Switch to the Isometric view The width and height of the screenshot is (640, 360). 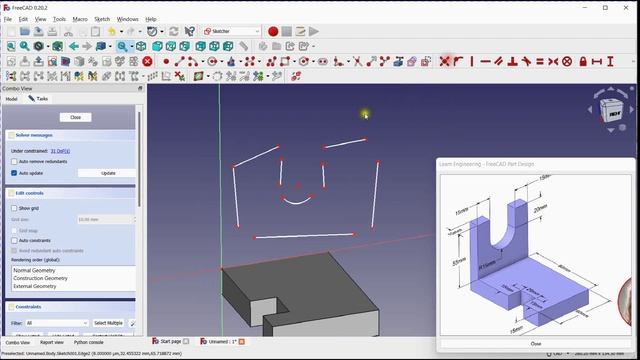pos(141,46)
